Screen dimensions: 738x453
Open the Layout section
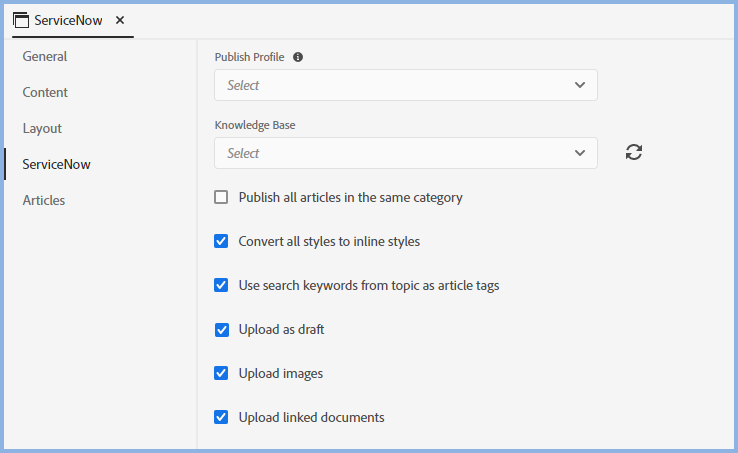coord(42,128)
